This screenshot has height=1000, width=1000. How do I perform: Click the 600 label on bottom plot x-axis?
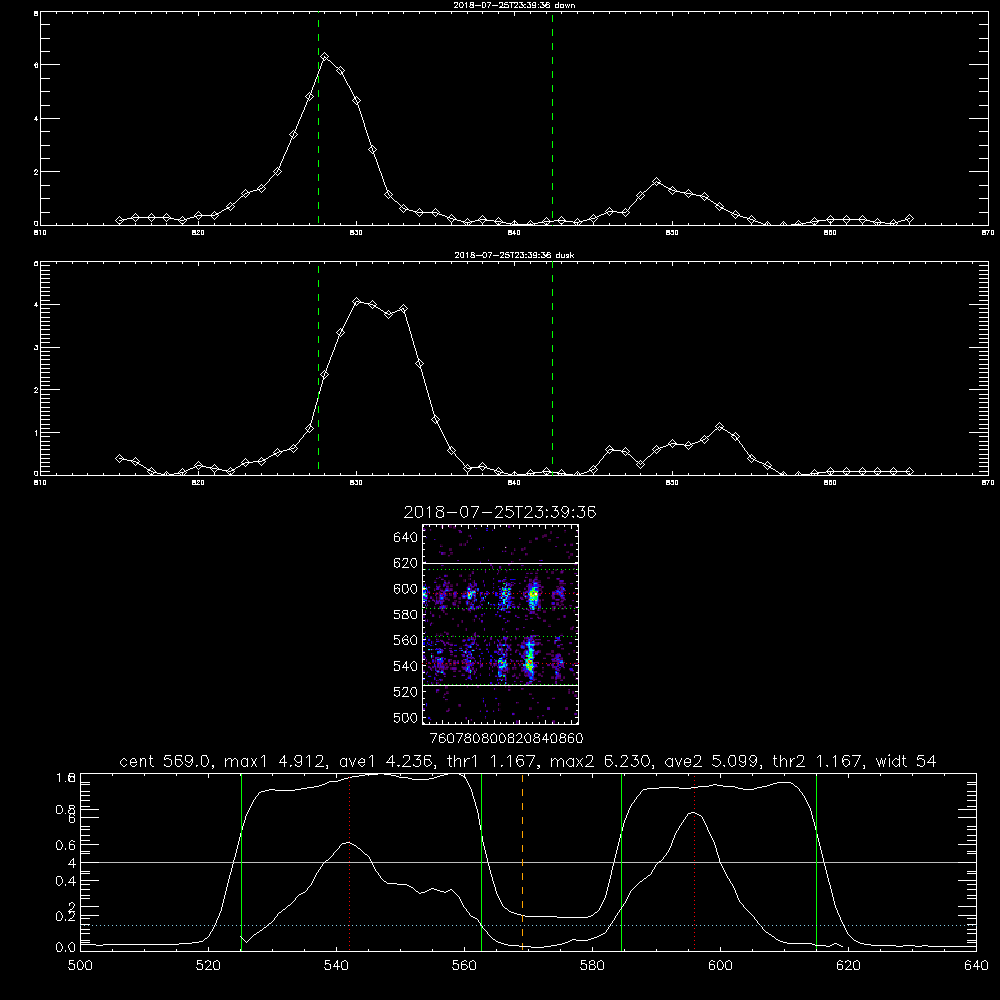pyautogui.click(x=720, y=966)
